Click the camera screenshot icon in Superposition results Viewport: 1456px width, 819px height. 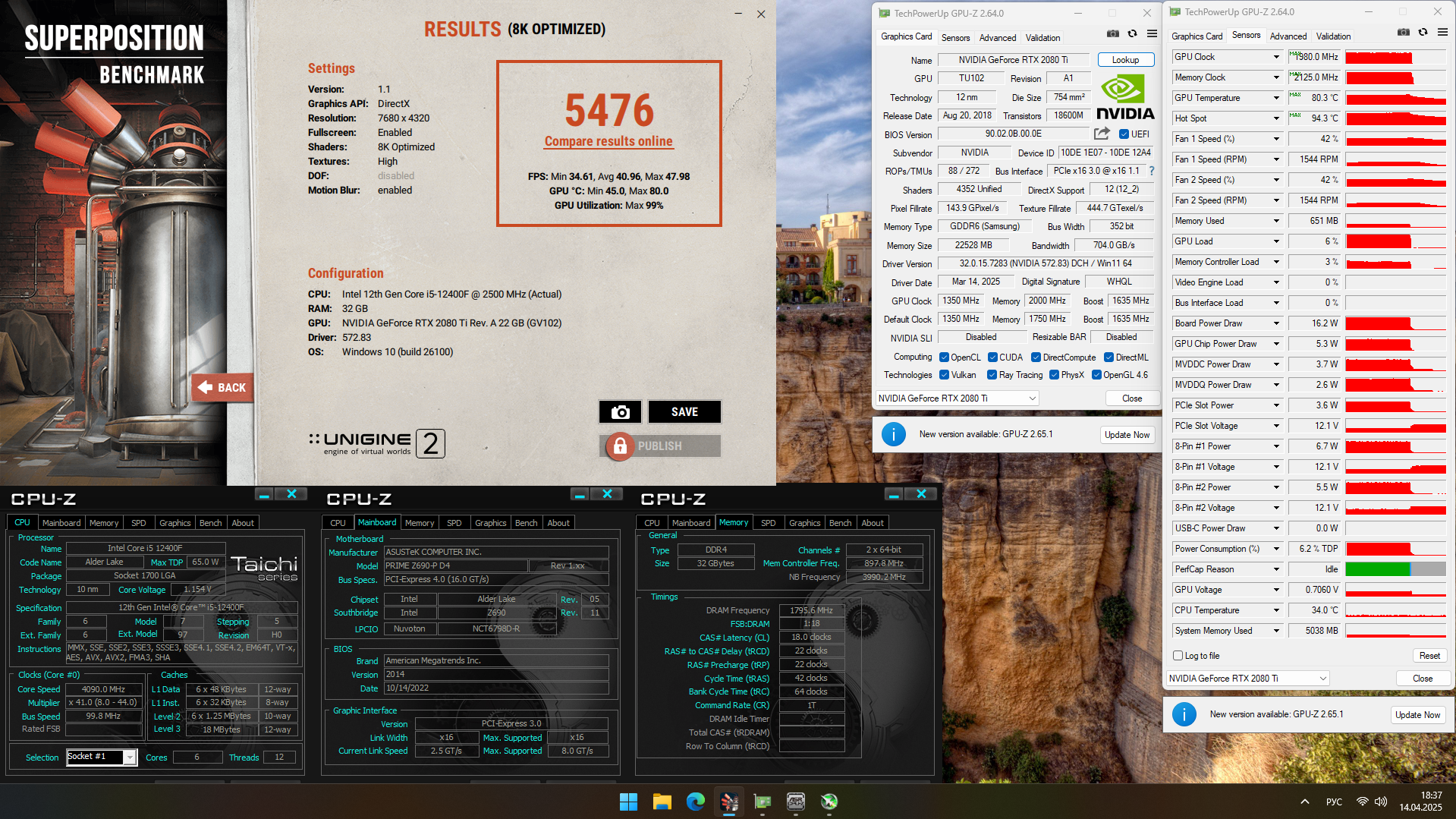pyautogui.click(x=620, y=412)
